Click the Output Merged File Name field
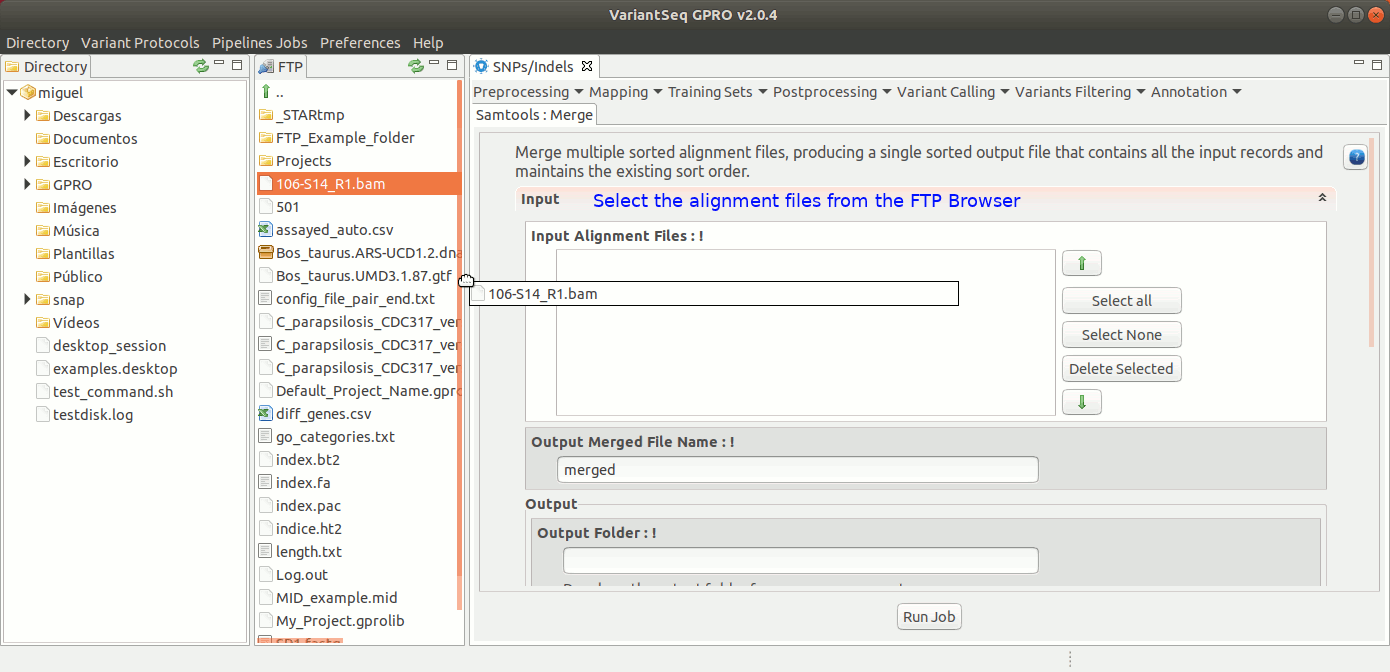This screenshot has height=672, width=1390. point(797,470)
